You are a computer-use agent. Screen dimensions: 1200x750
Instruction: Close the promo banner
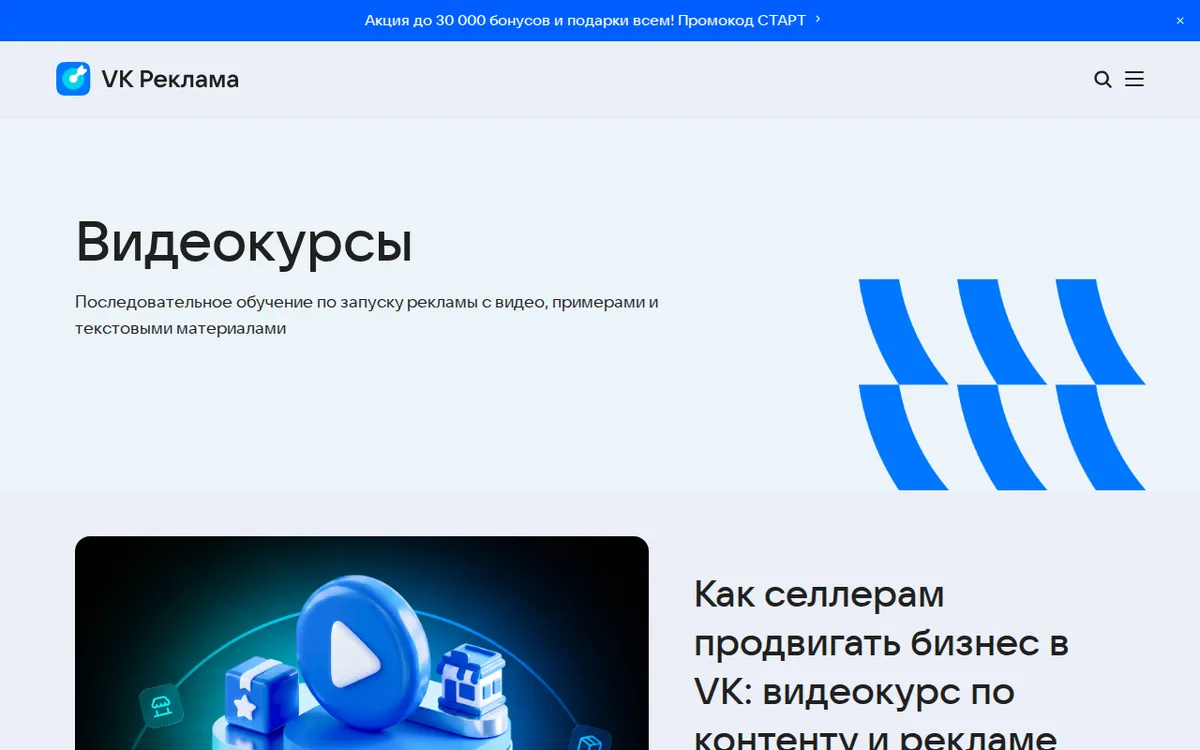point(1180,20)
